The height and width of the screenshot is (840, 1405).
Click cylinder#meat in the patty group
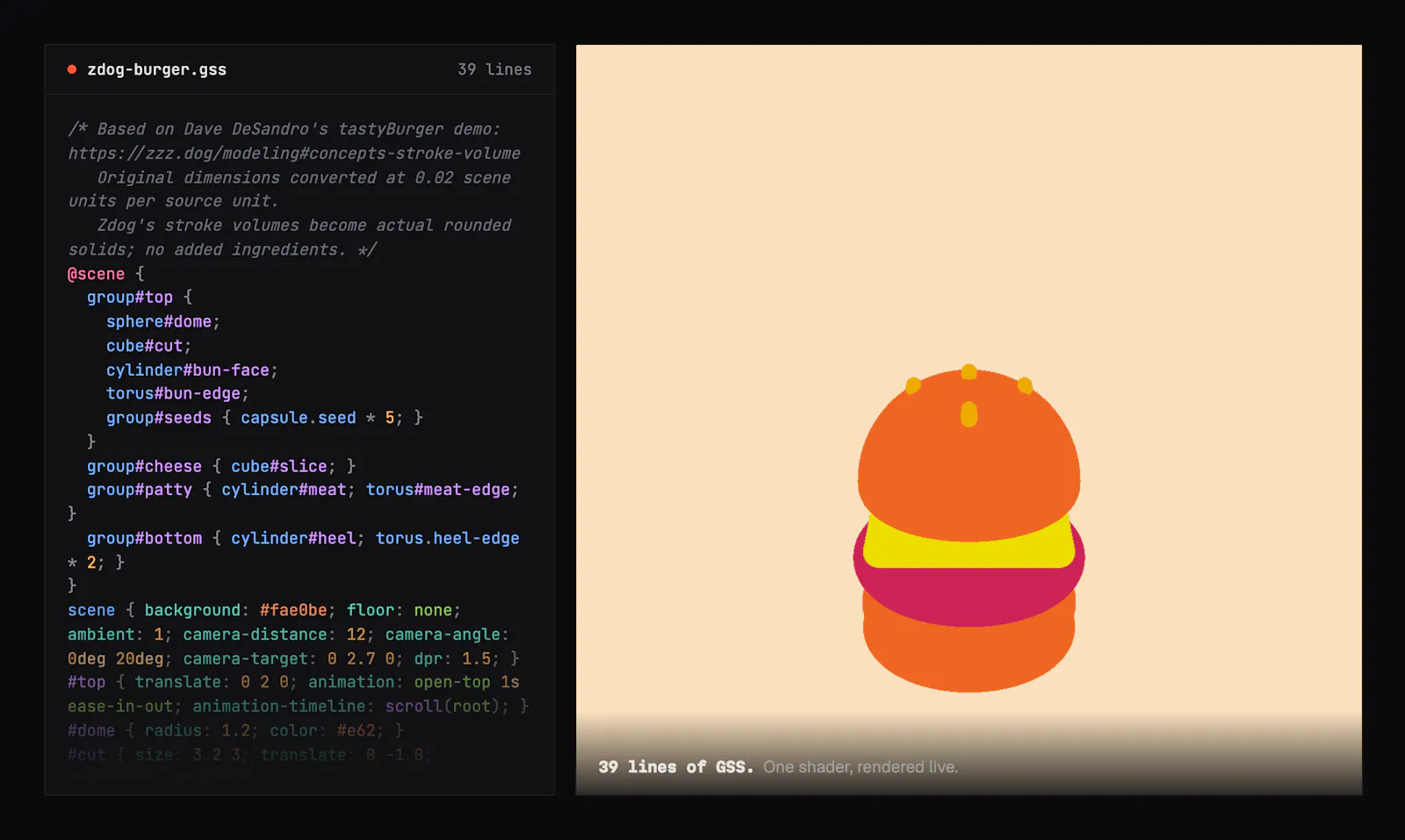pyautogui.click(x=284, y=490)
